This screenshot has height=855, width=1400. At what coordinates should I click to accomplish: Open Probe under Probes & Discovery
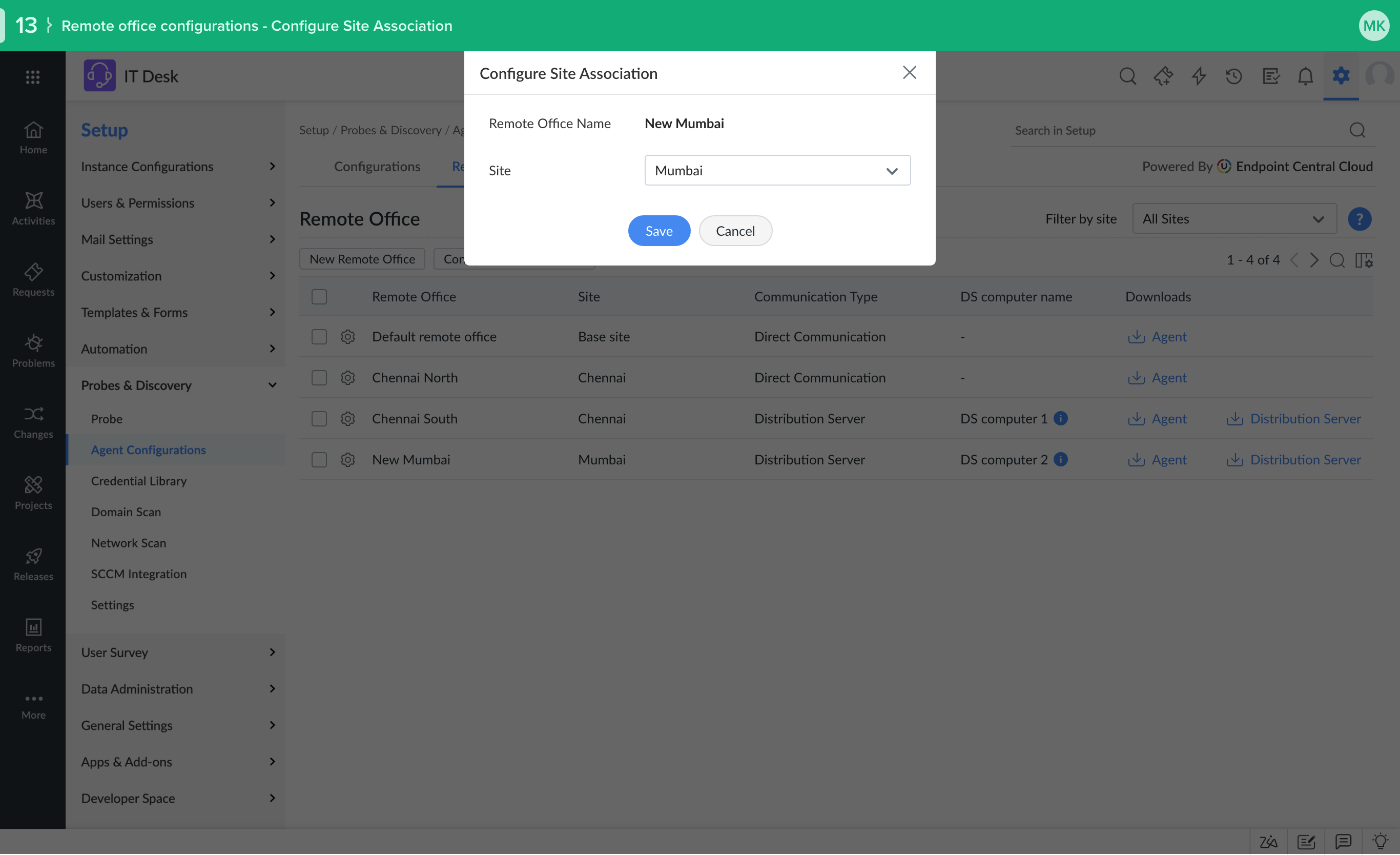(107, 418)
